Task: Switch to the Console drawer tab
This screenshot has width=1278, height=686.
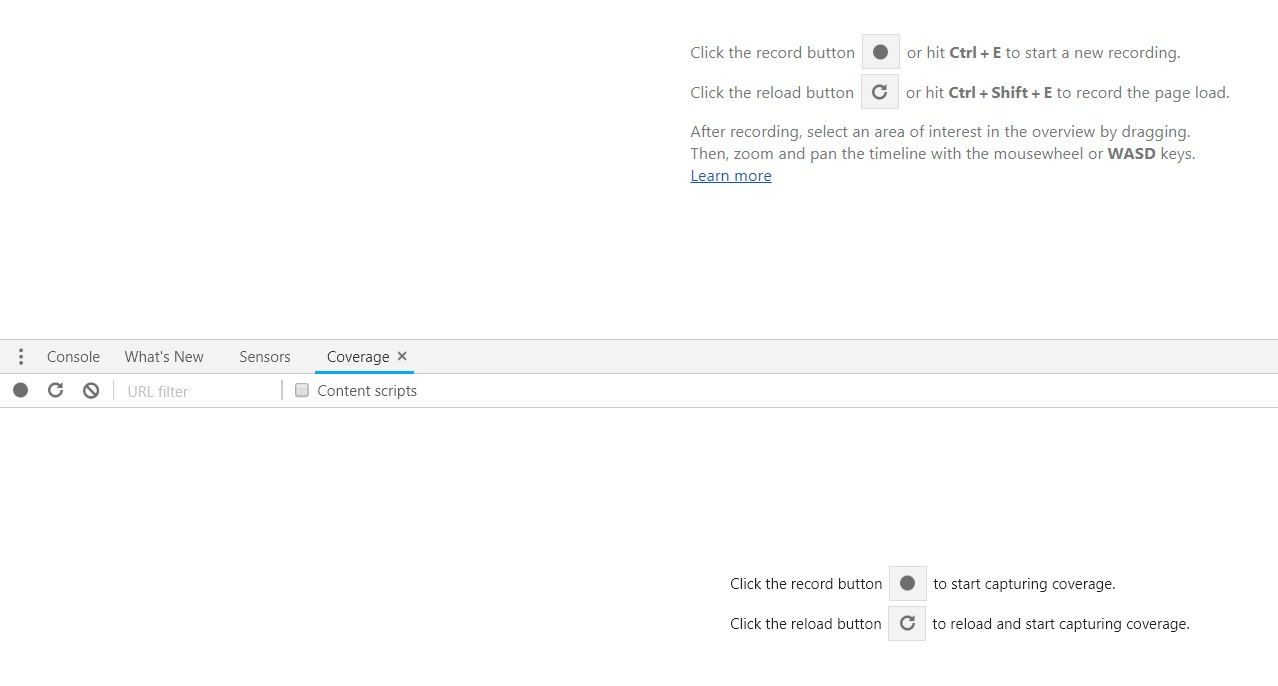Action: click(73, 357)
